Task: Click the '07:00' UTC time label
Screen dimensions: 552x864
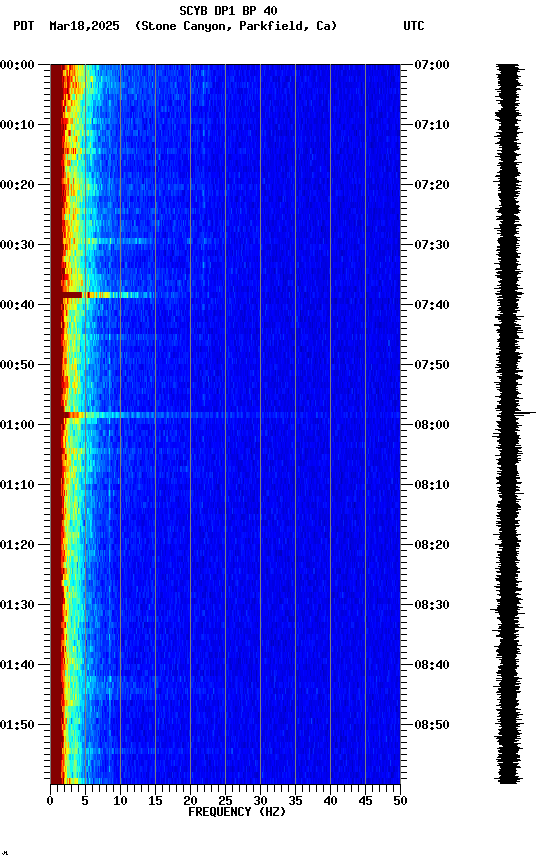Action: 432,65
